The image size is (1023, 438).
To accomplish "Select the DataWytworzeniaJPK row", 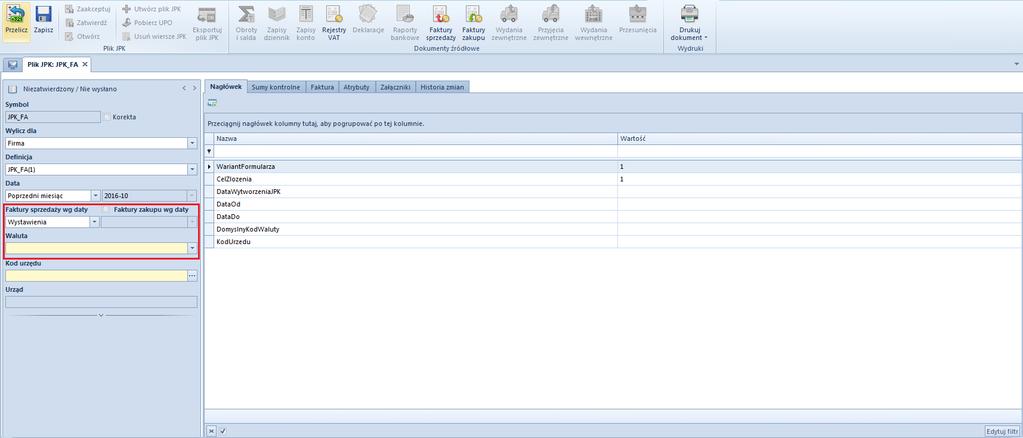I will coord(613,191).
